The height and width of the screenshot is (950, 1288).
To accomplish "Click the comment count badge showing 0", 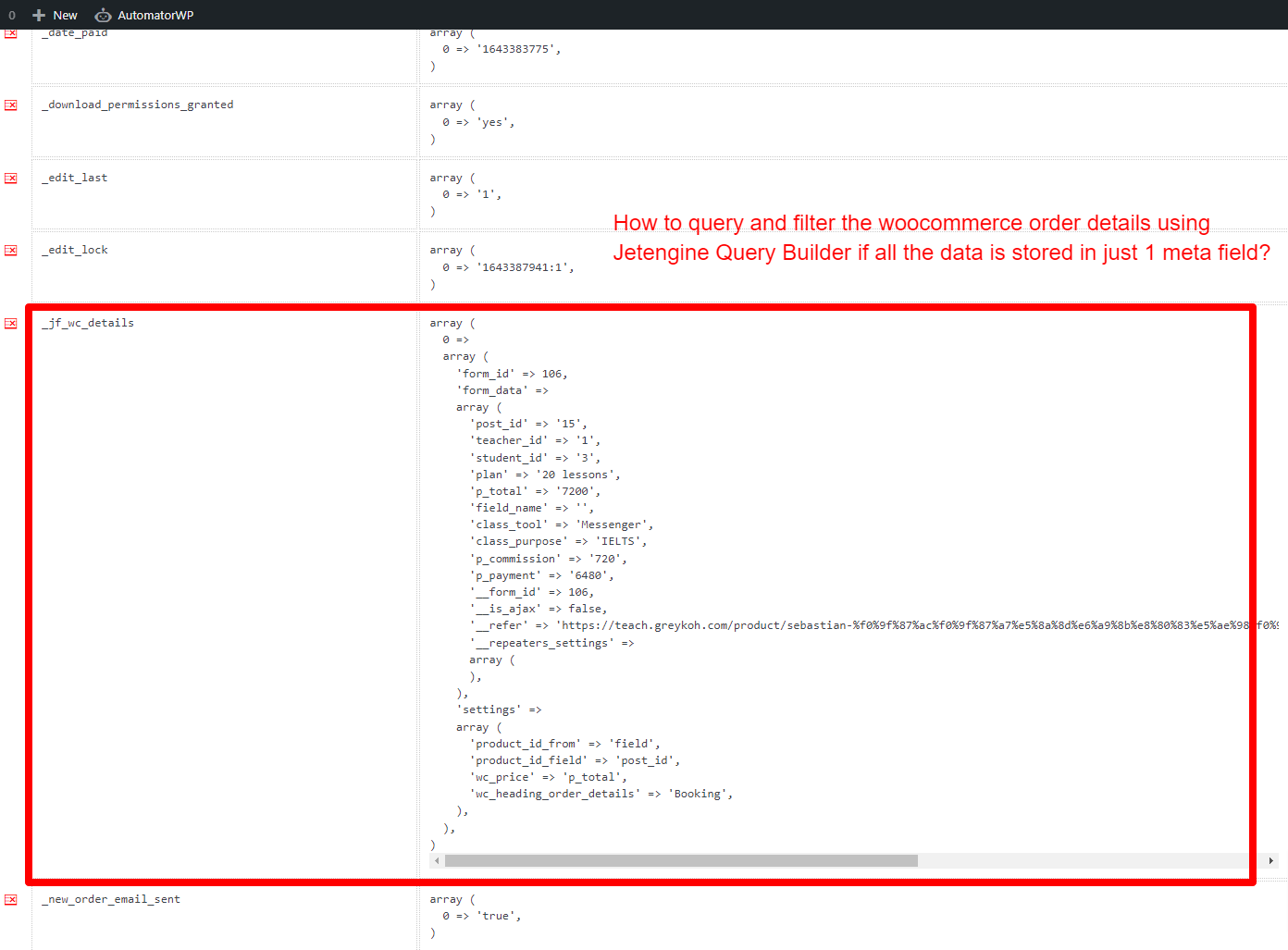I will 11,15.
